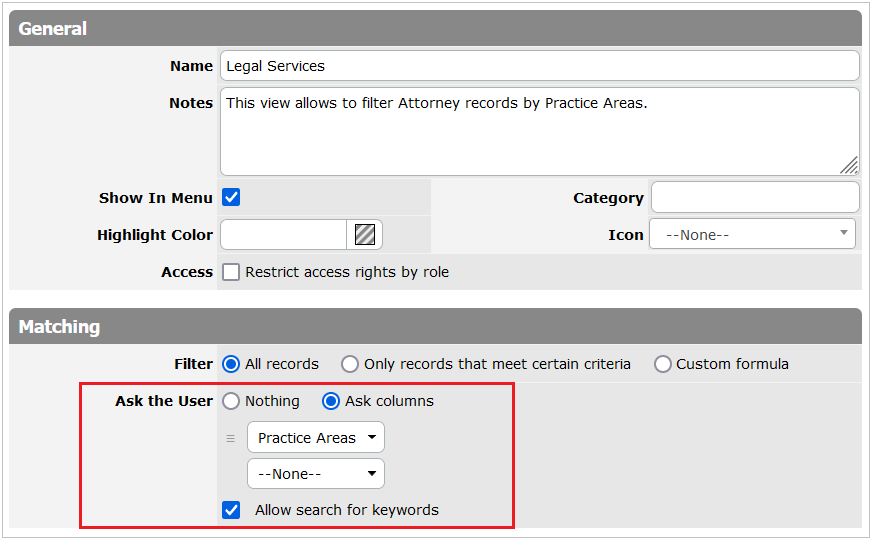
Task: Toggle the Show In Menu checkbox
Action: tap(231, 197)
